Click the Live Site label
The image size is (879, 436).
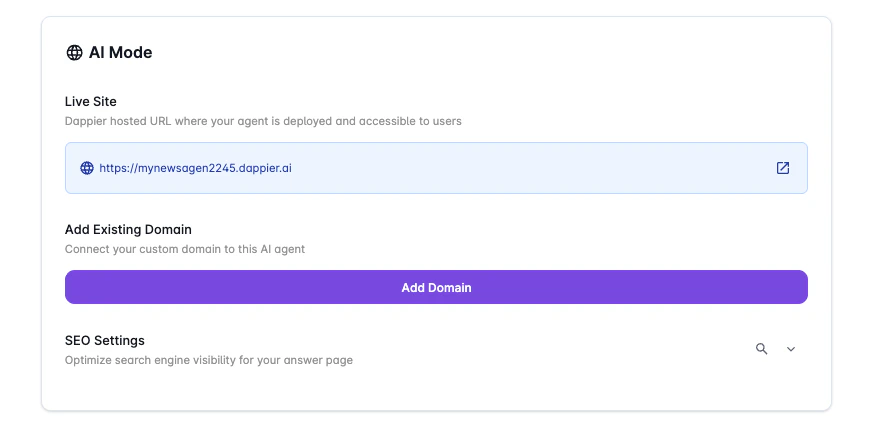91,101
